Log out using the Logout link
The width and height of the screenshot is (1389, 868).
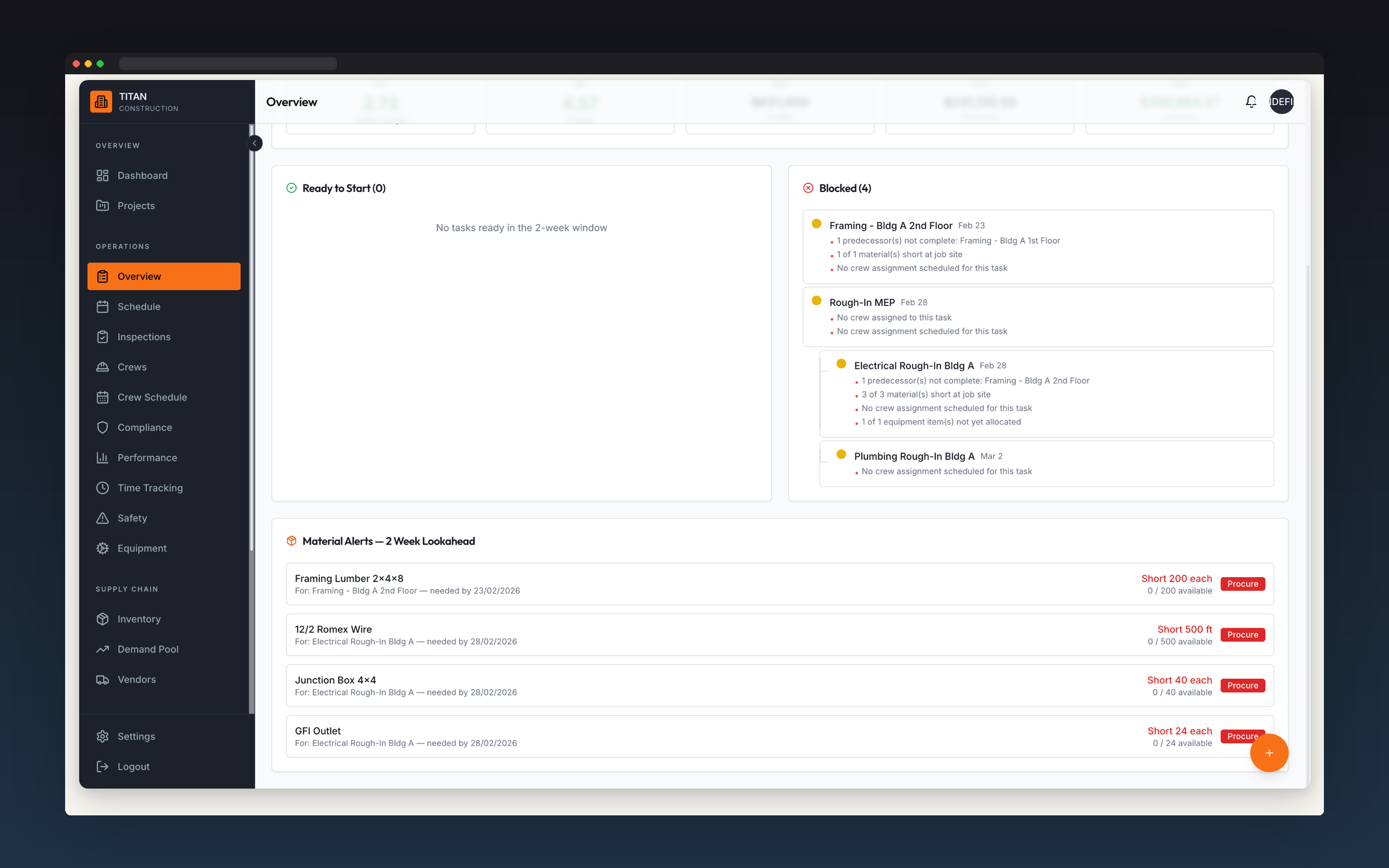pyautogui.click(x=163, y=767)
